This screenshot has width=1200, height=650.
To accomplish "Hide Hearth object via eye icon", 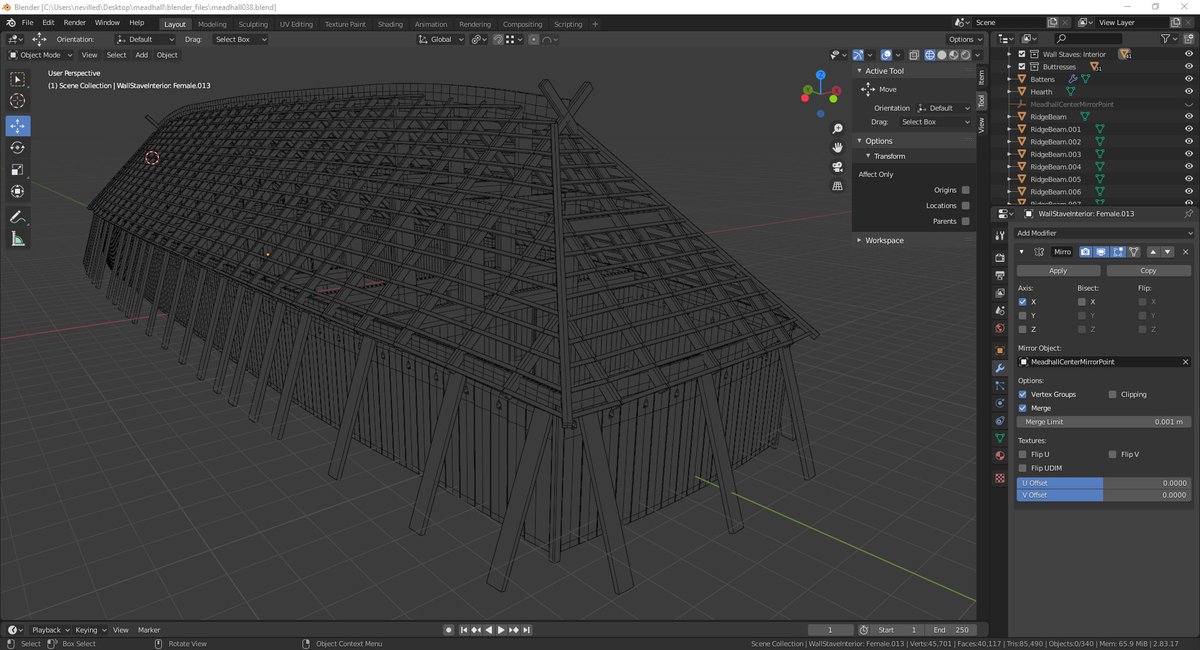I will click(1189, 92).
